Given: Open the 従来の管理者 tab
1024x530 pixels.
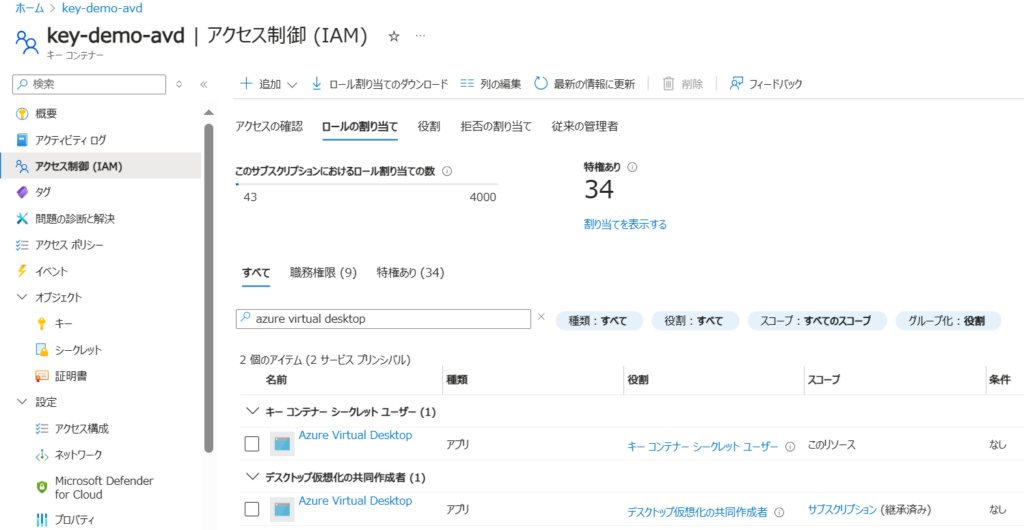Looking at the screenshot, I should point(584,127).
